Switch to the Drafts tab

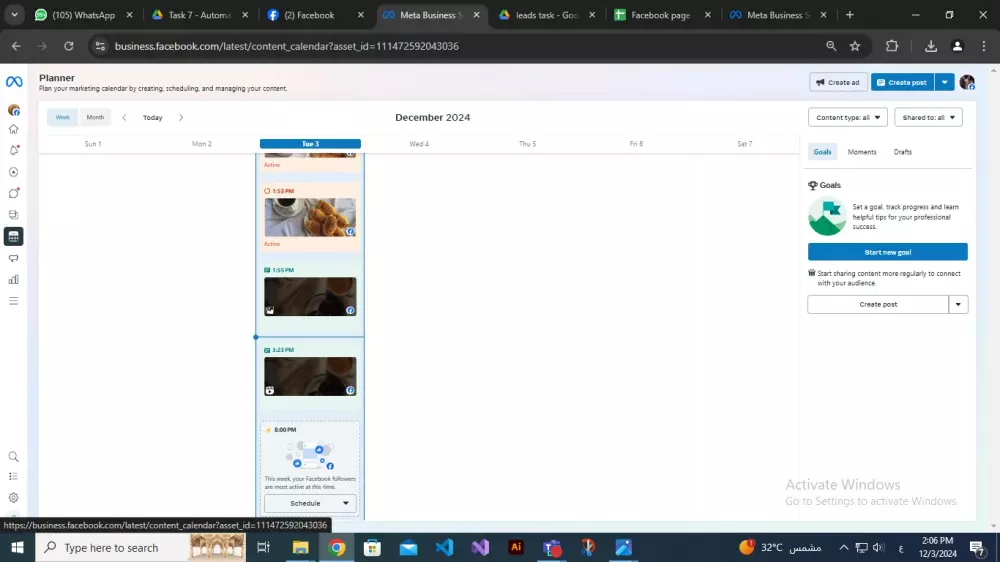(x=902, y=152)
